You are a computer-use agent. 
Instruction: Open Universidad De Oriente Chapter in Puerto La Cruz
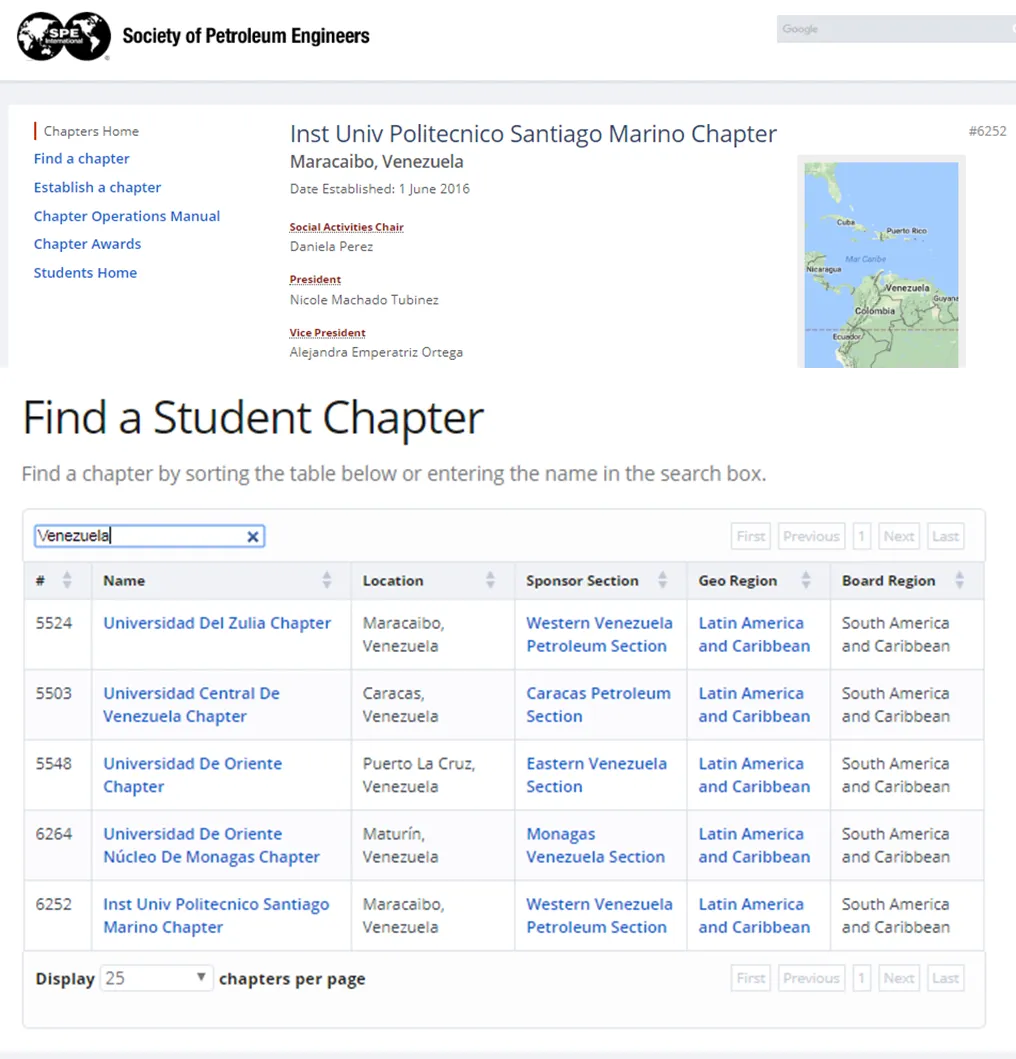(193, 775)
